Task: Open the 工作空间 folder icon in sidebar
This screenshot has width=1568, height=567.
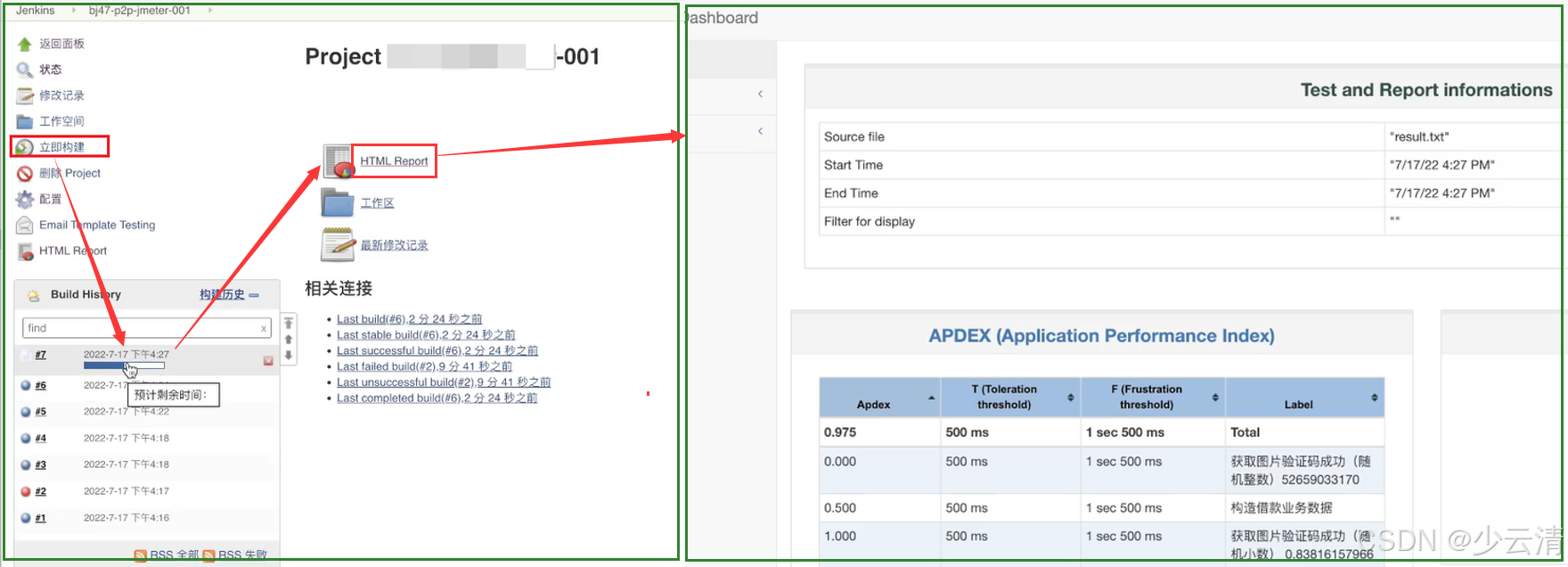Action: 25,121
